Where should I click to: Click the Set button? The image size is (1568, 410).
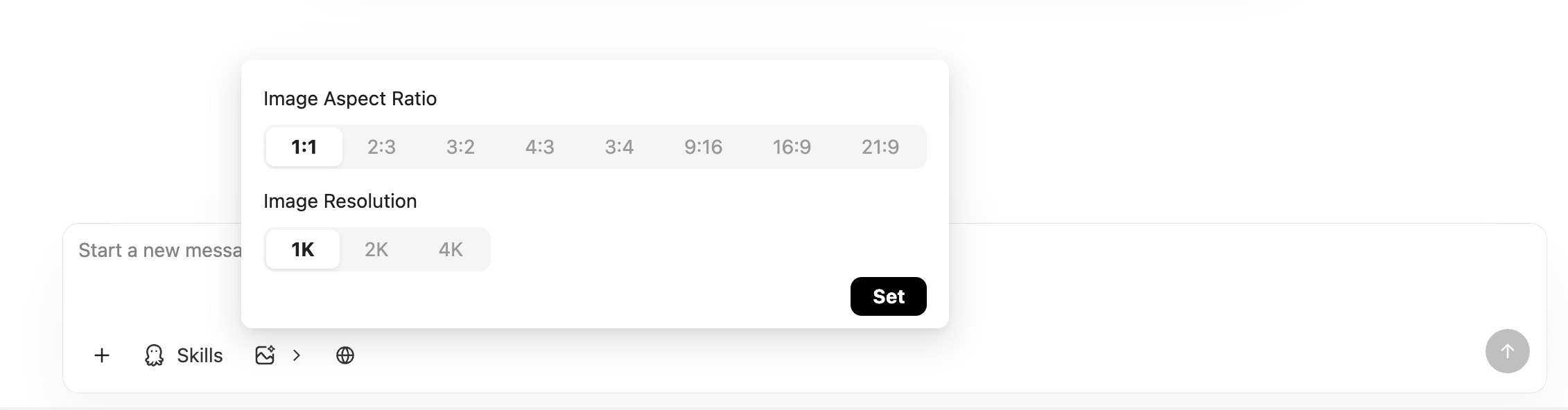(888, 296)
